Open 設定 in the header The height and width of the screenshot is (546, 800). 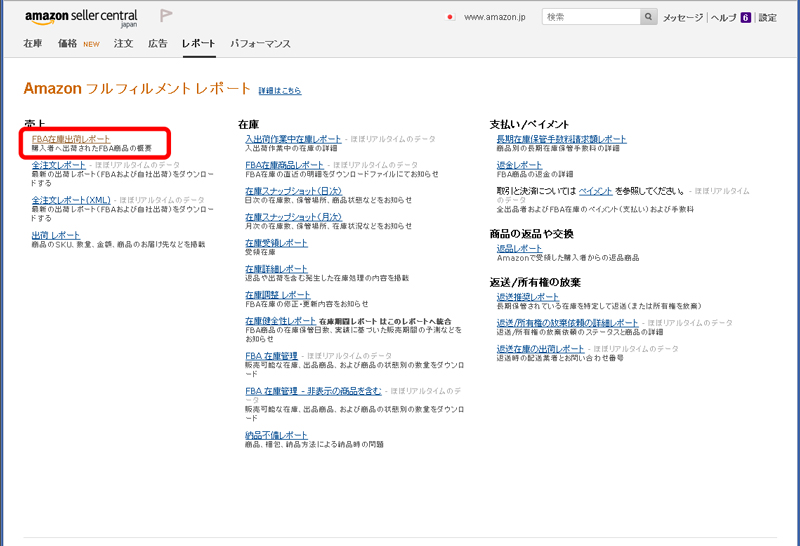tap(767, 17)
